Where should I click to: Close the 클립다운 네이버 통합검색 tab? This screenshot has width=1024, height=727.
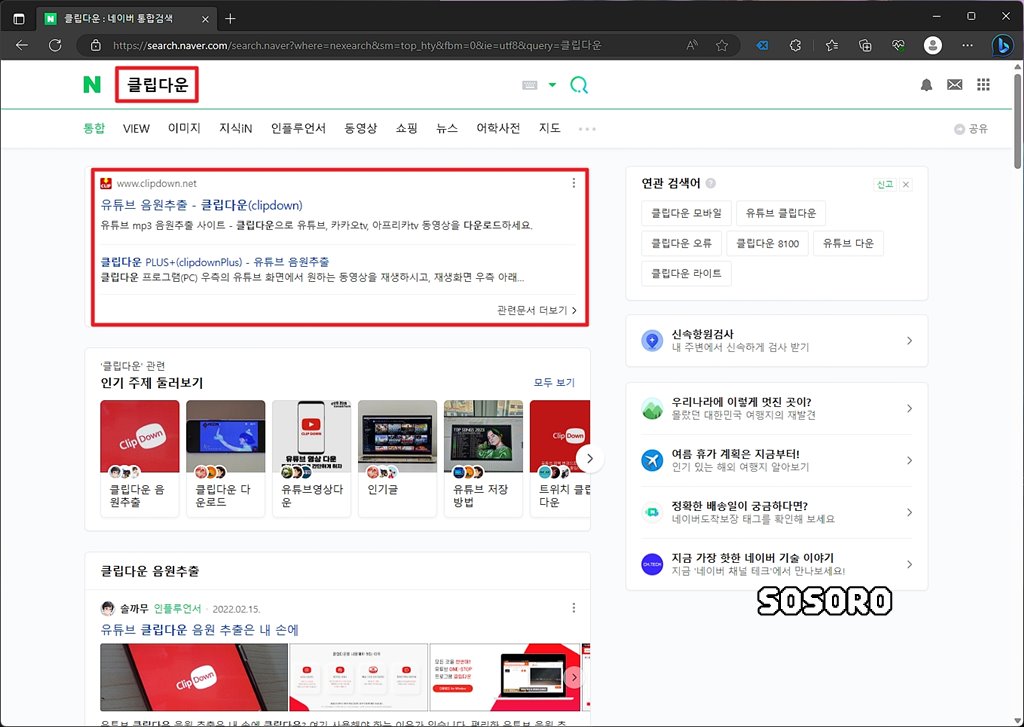tap(205, 19)
